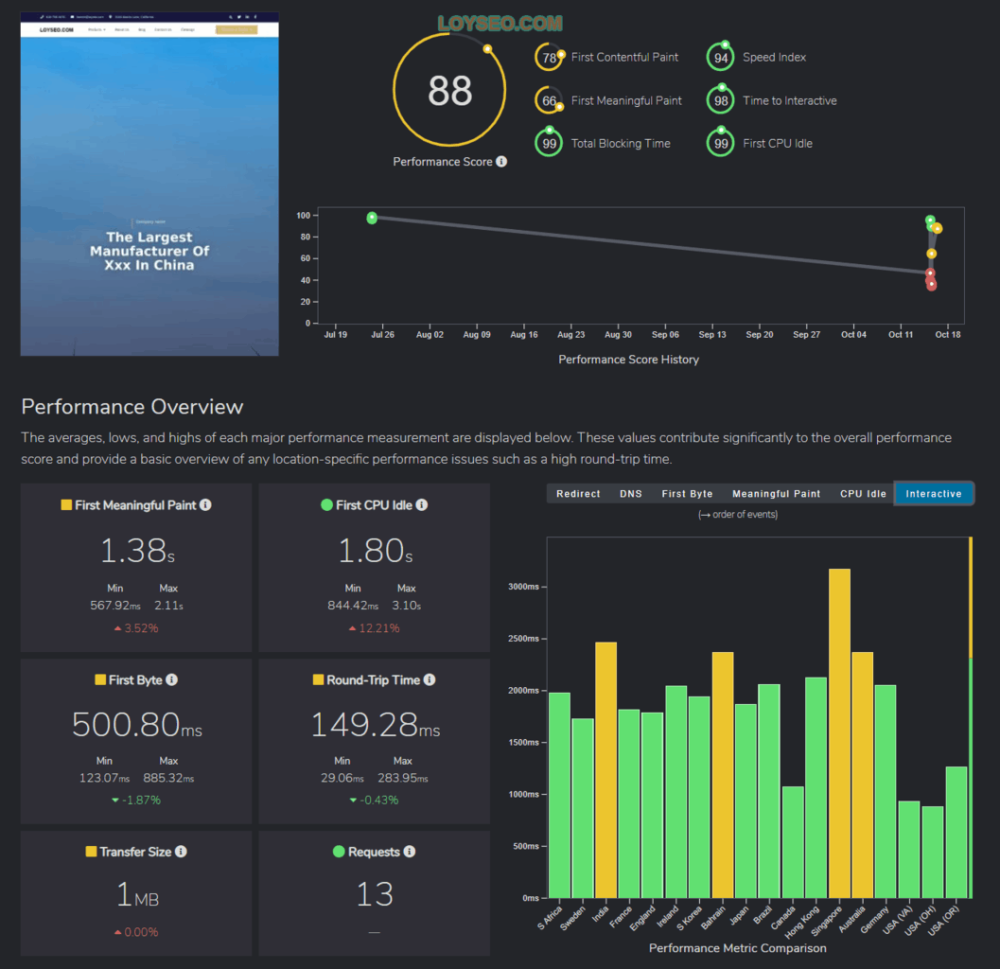Viewport: 1000px width, 969px height.
Task: Open the CPU Idle tab
Action: [863, 493]
